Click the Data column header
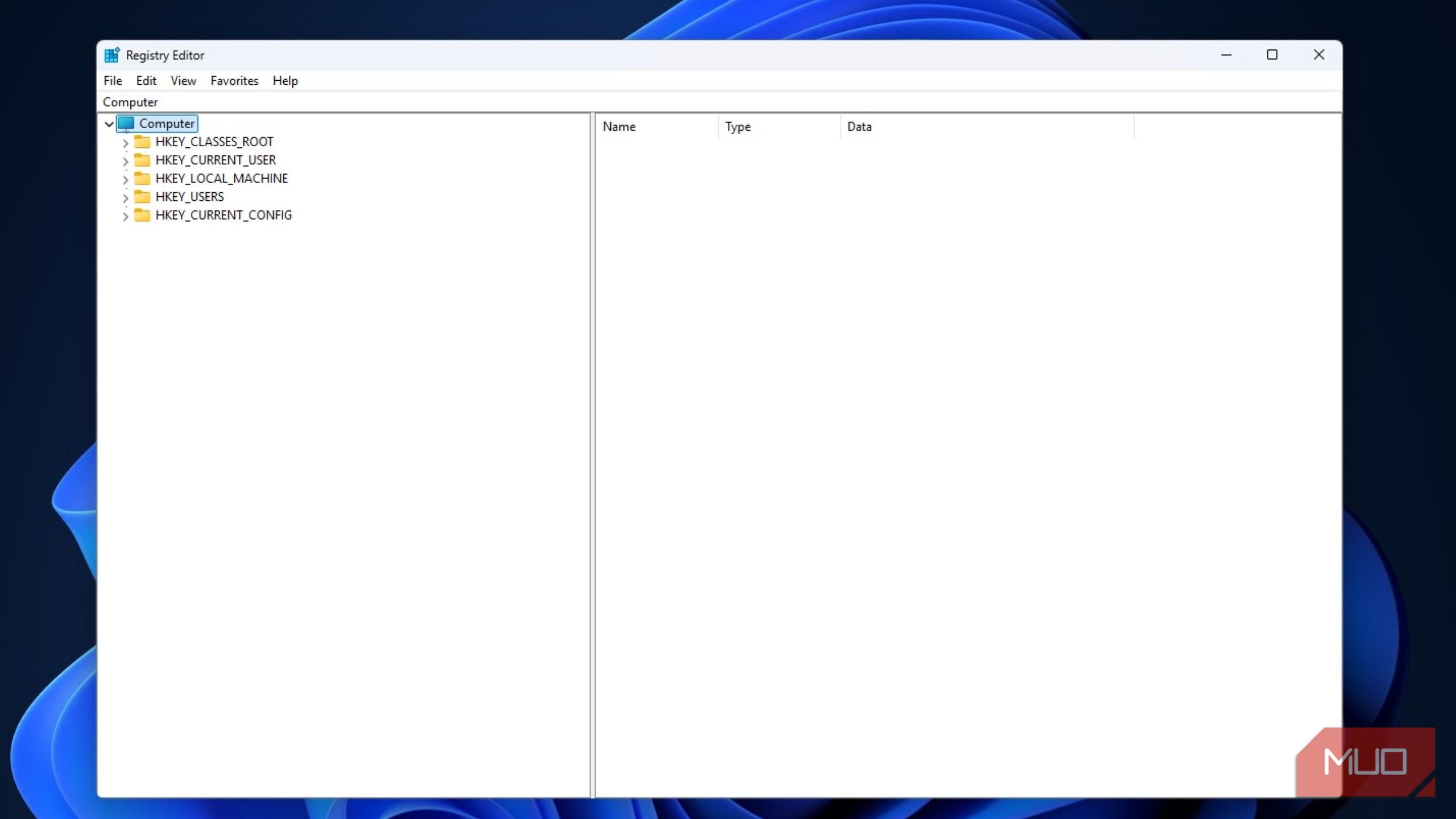Viewport: 1456px width, 819px height. (987, 126)
